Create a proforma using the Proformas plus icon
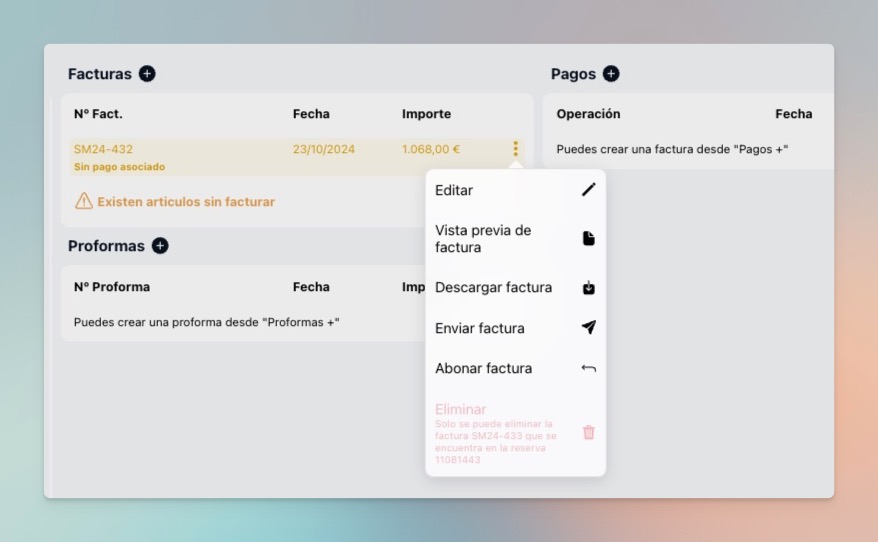The height and width of the screenshot is (542, 878). (160, 246)
